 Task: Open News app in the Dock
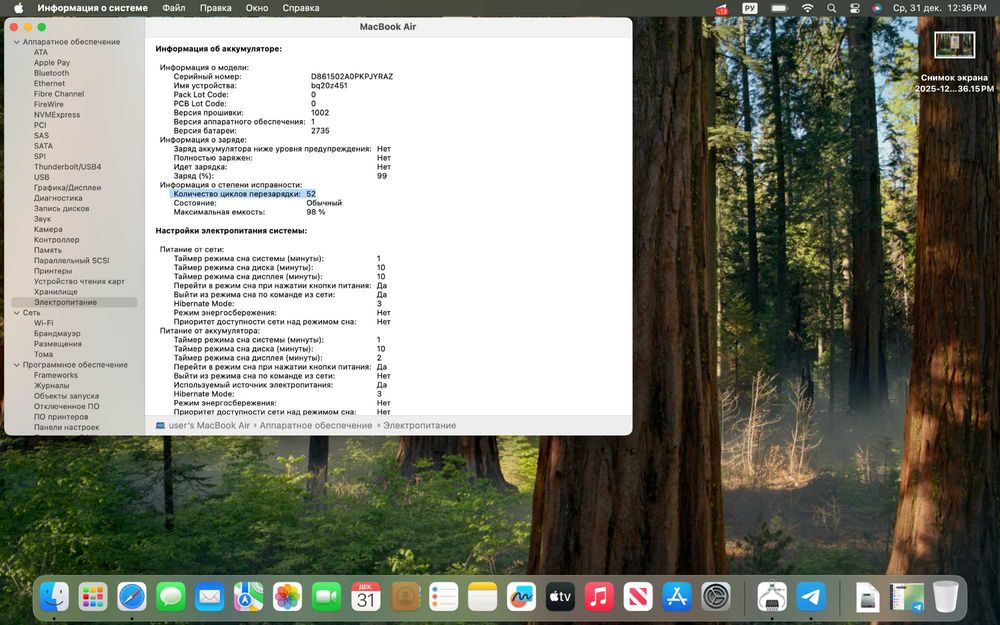638,597
